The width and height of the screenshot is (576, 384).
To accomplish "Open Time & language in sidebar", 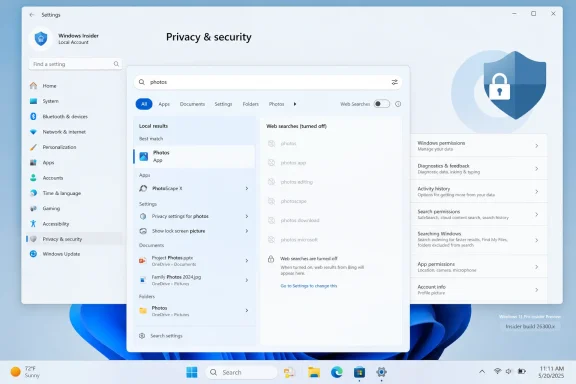I will 75,193.
